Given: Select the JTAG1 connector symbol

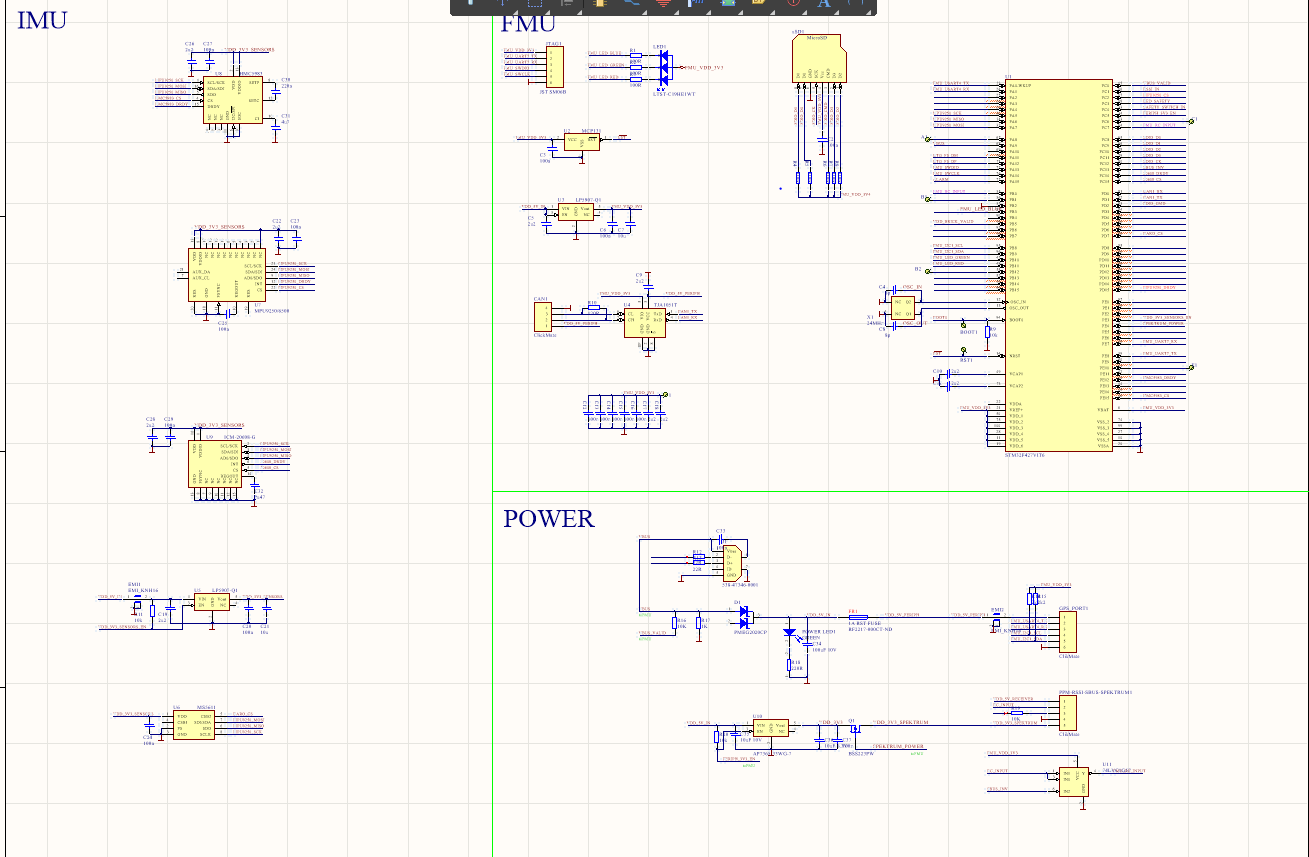Looking at the screenshot, I should point(553,68).
